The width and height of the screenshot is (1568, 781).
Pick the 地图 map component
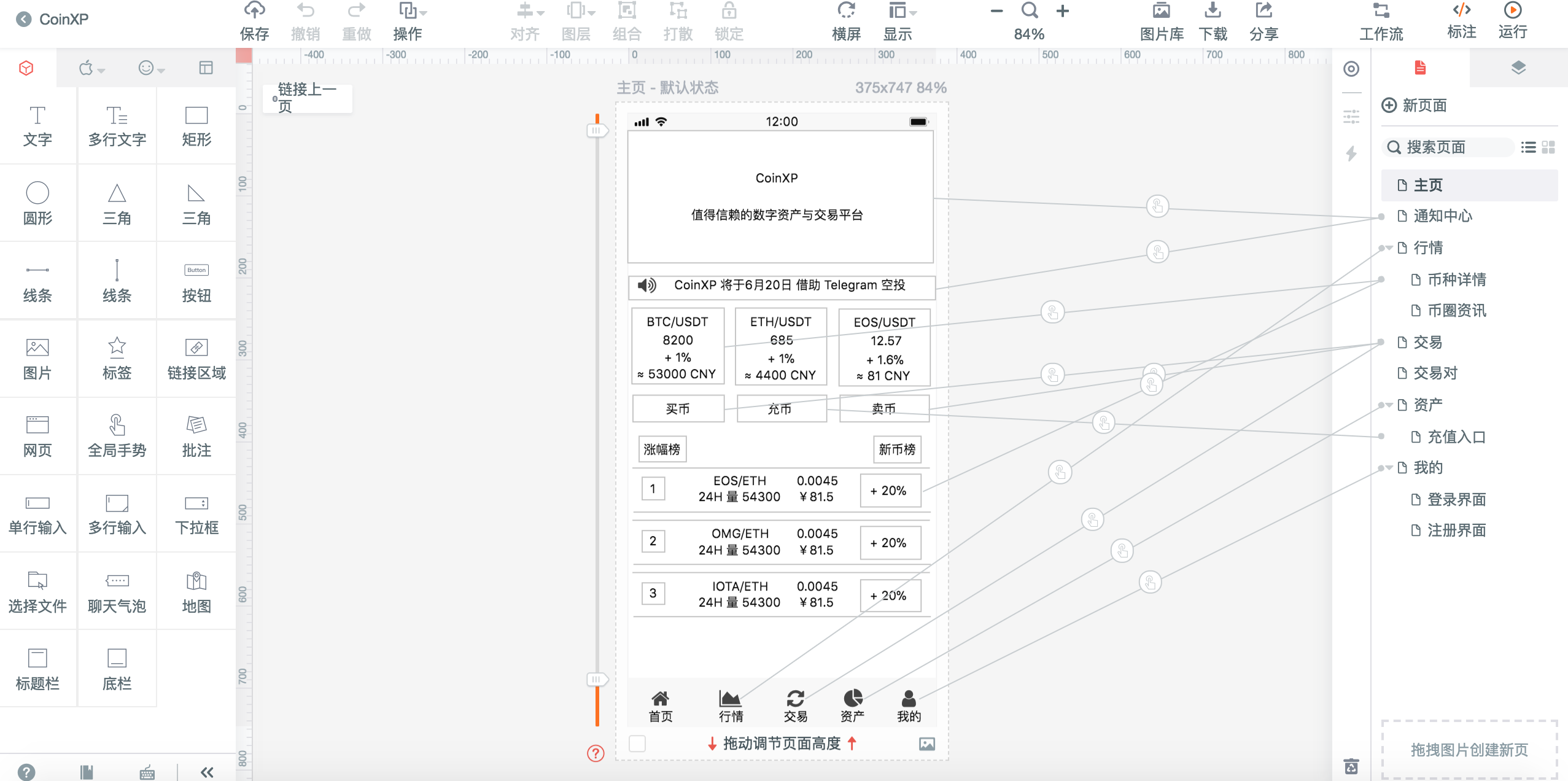pyautogui.click(x=196, y=591)
